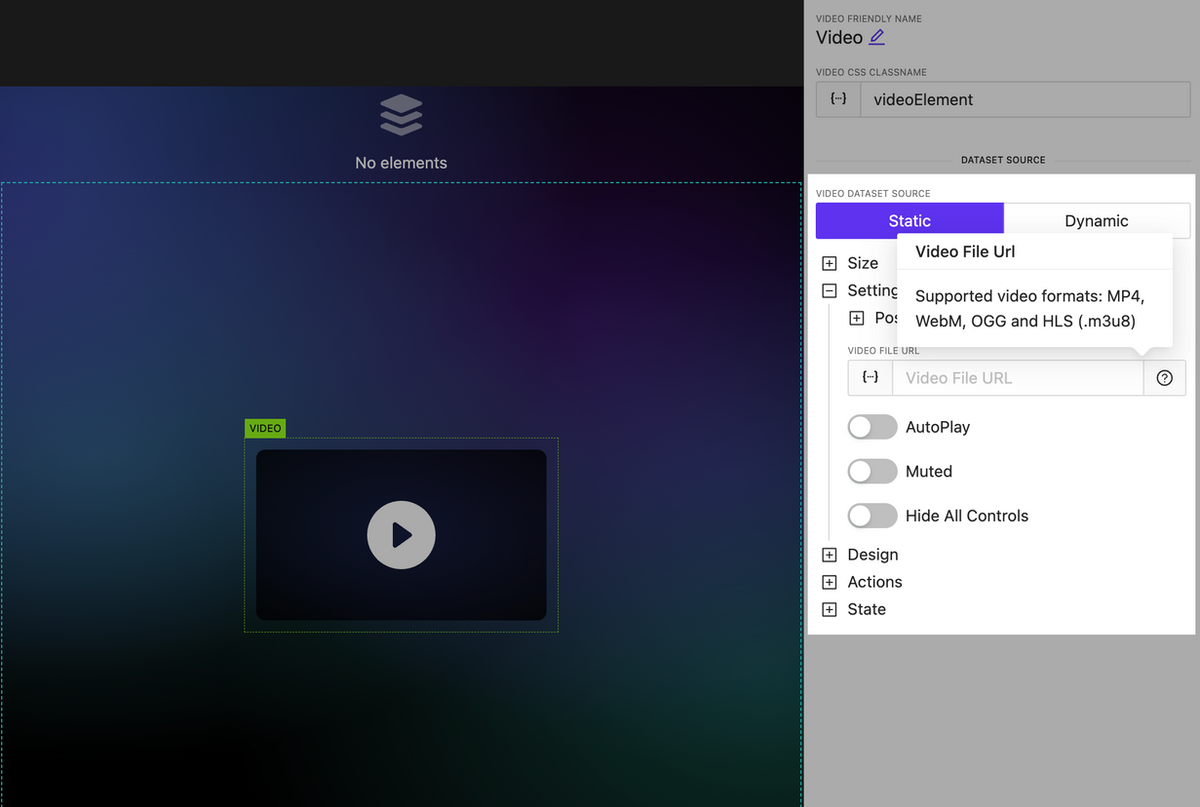
Task: Click the play icon on the video preview
Action: pos(401,535)
